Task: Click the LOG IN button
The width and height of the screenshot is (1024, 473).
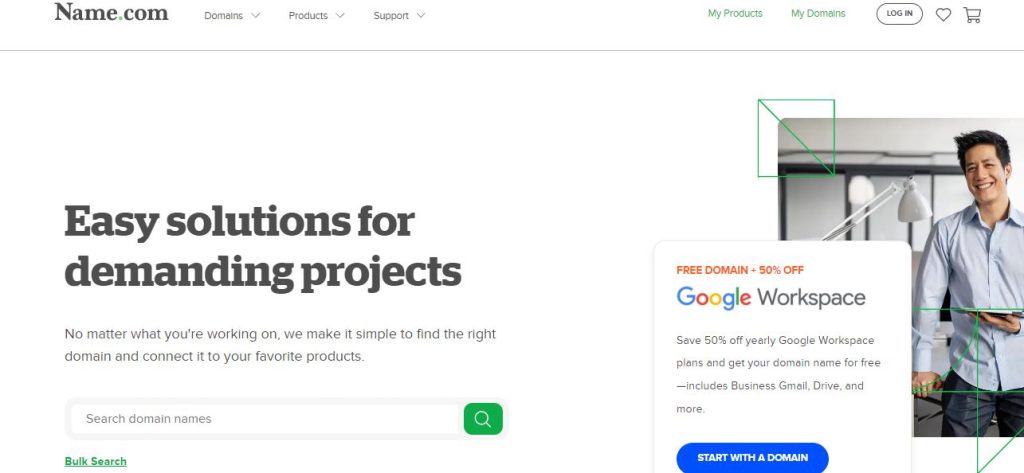Action: 899,14
